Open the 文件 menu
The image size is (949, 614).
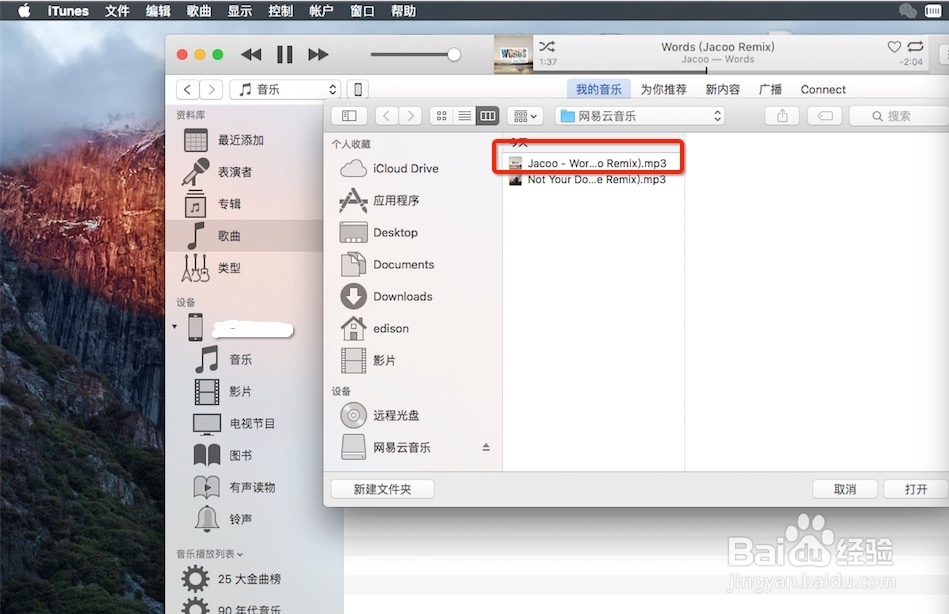pos(117,10)
